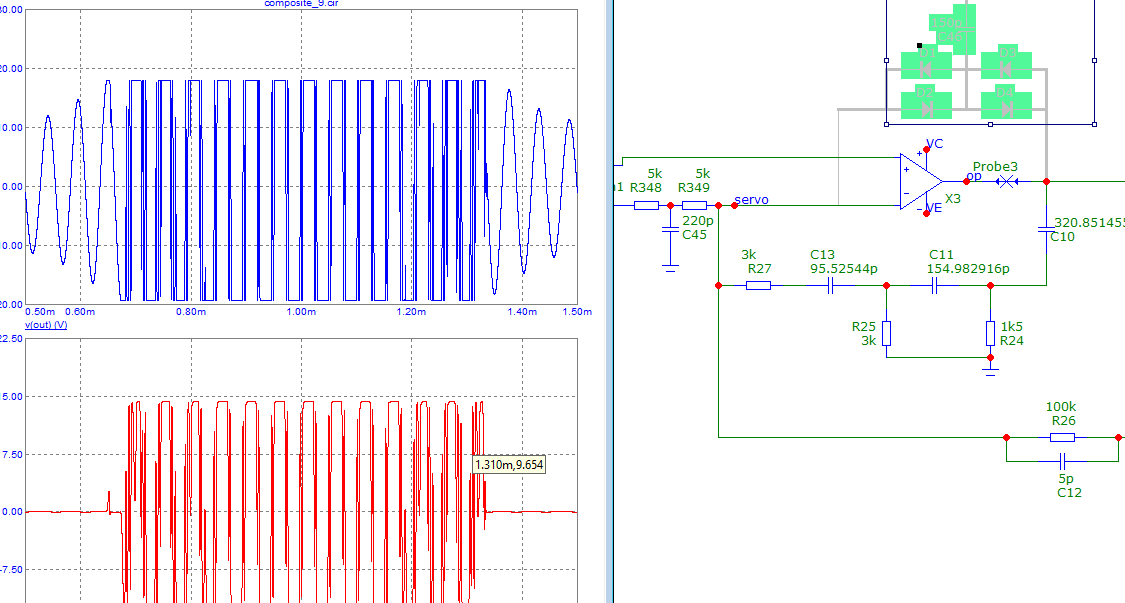
Task: Select resistor R27 symbol
Action: tap(758, 286)
